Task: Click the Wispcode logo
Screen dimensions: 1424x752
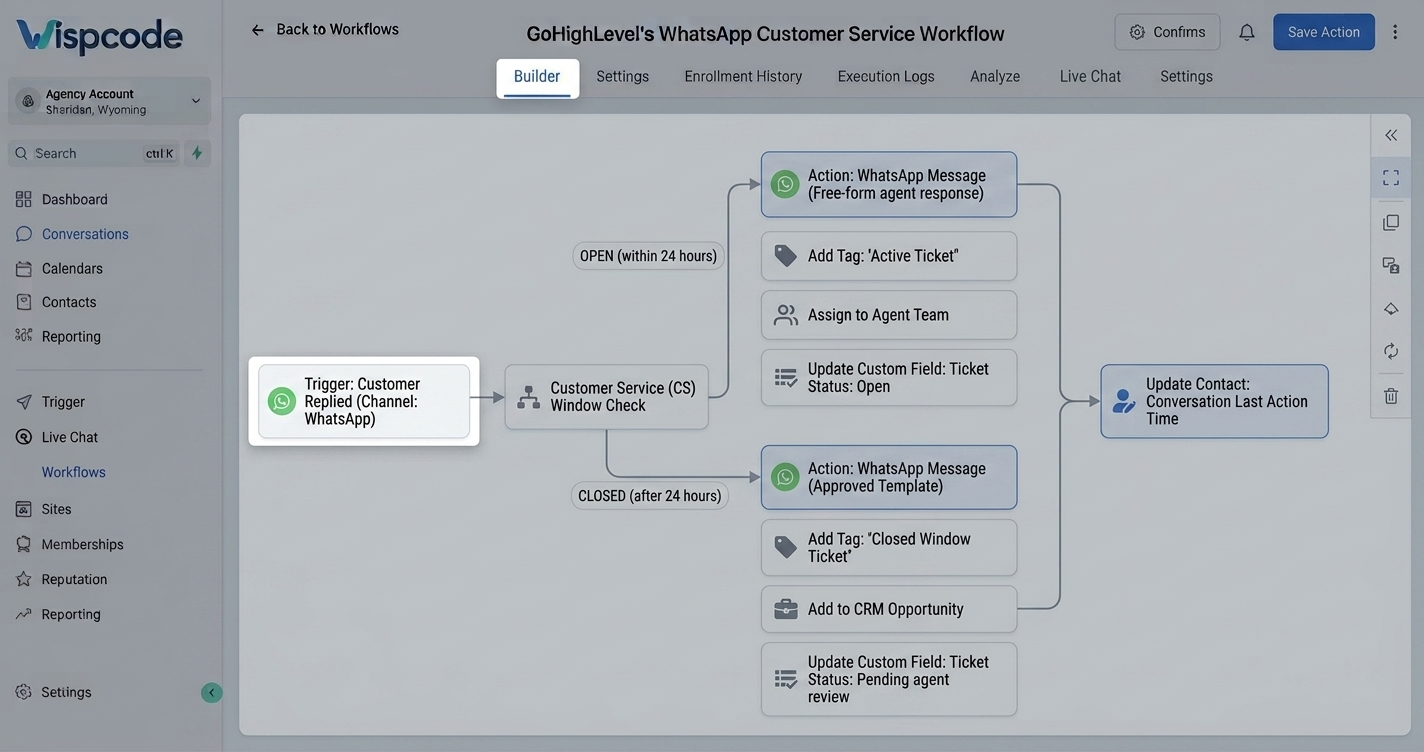Action: [x=99, y=36]
